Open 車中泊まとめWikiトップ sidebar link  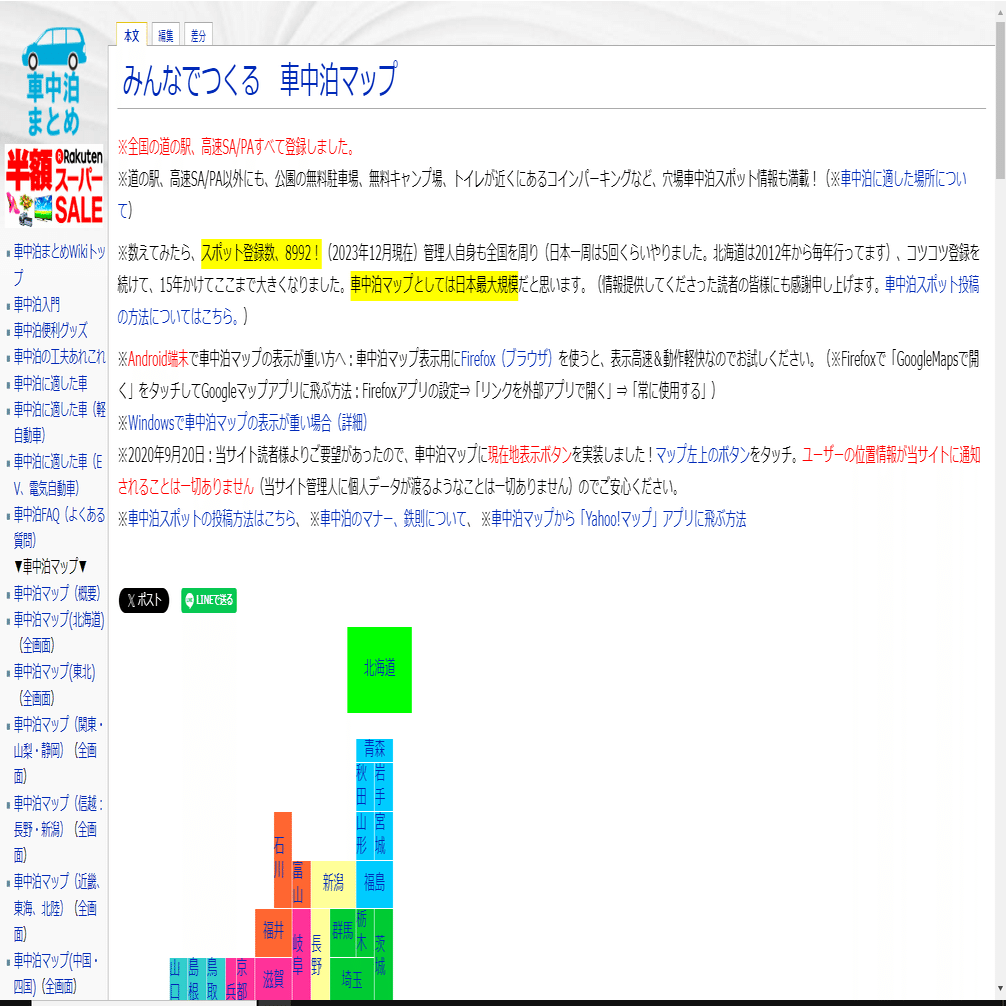(x=59, y=264)
